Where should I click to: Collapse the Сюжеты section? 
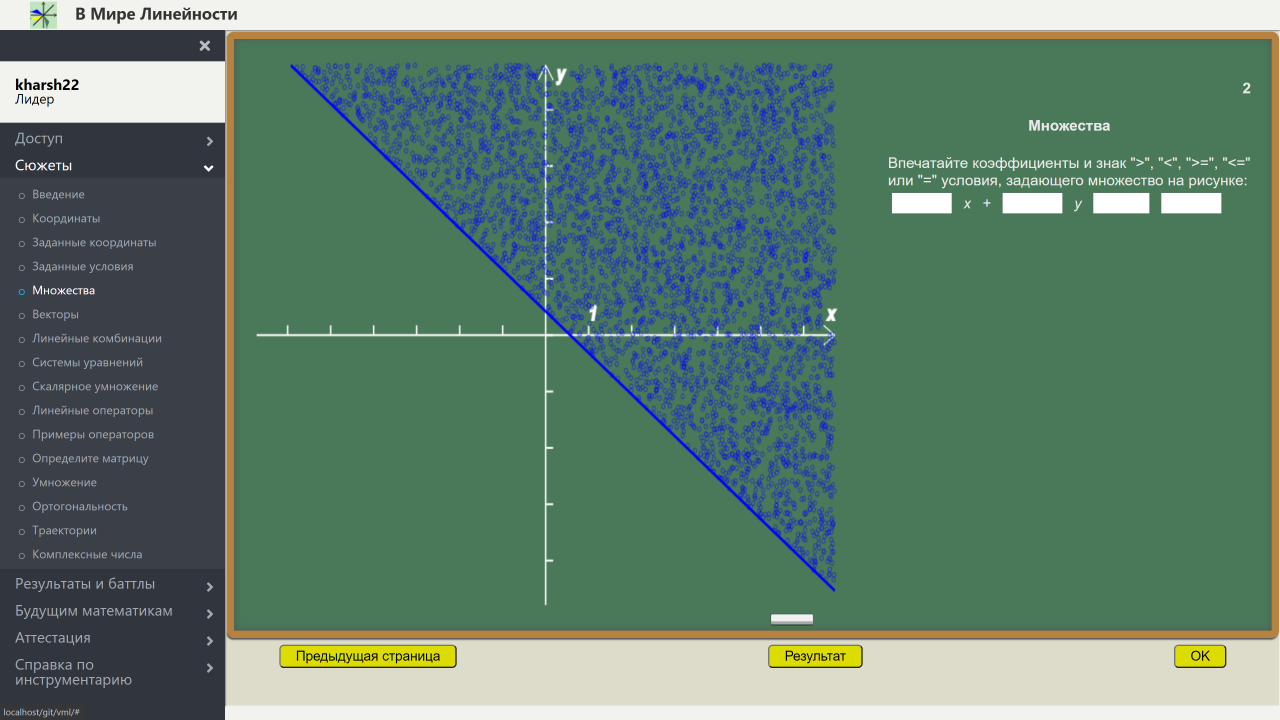(x=112, y=166)
